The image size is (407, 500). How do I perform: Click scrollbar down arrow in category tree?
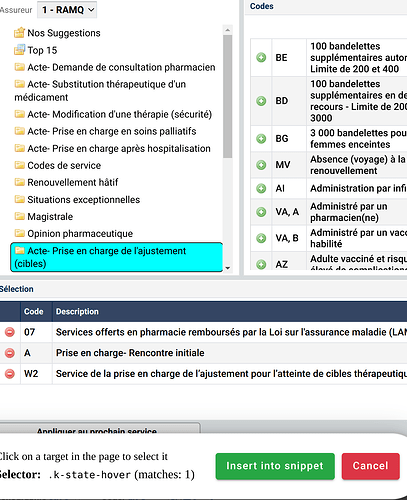pos(228,268)
